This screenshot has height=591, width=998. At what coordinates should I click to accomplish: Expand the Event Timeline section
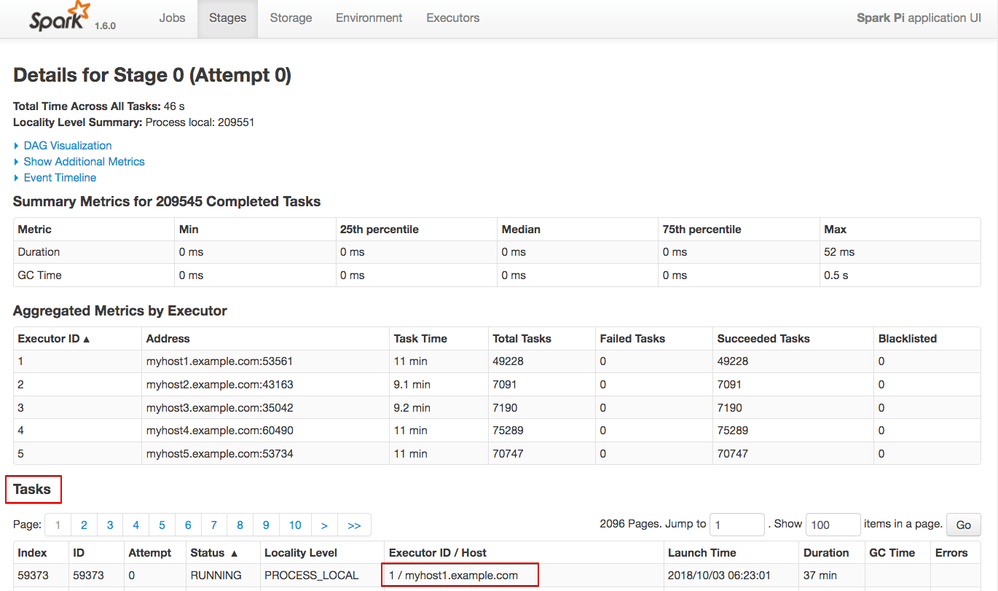coord(60,177)
